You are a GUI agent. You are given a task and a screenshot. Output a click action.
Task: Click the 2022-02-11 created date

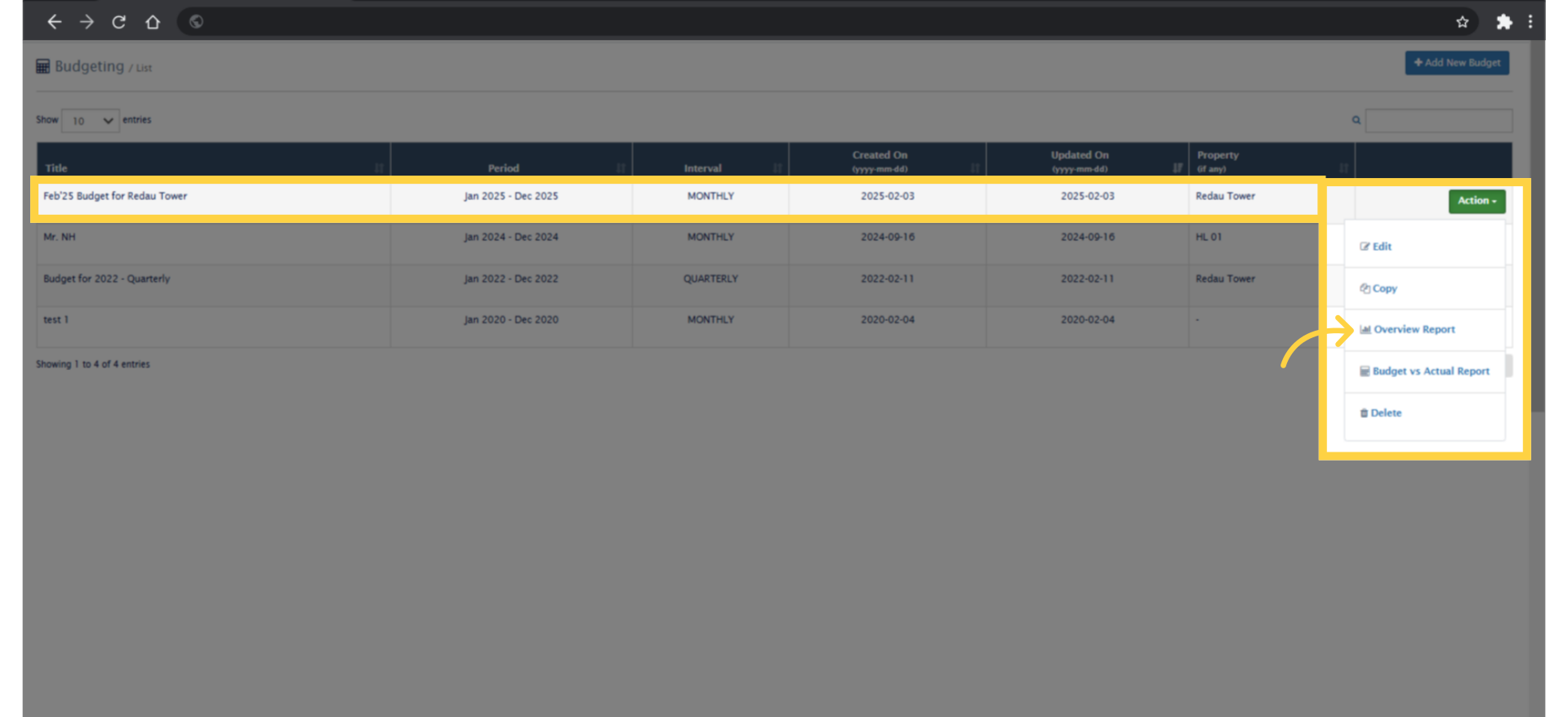click(x=888, y=278)
